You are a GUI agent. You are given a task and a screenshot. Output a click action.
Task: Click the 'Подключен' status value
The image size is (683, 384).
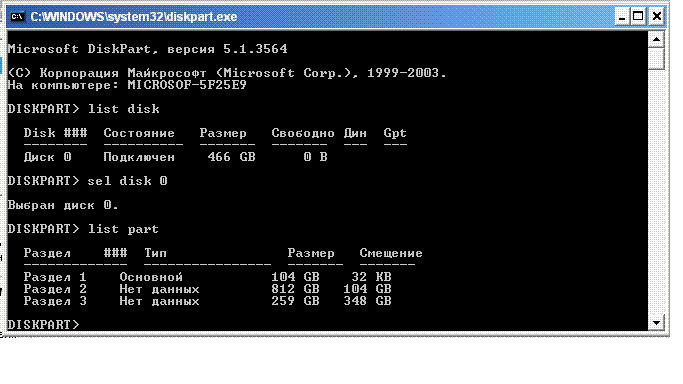coord(139,157)
